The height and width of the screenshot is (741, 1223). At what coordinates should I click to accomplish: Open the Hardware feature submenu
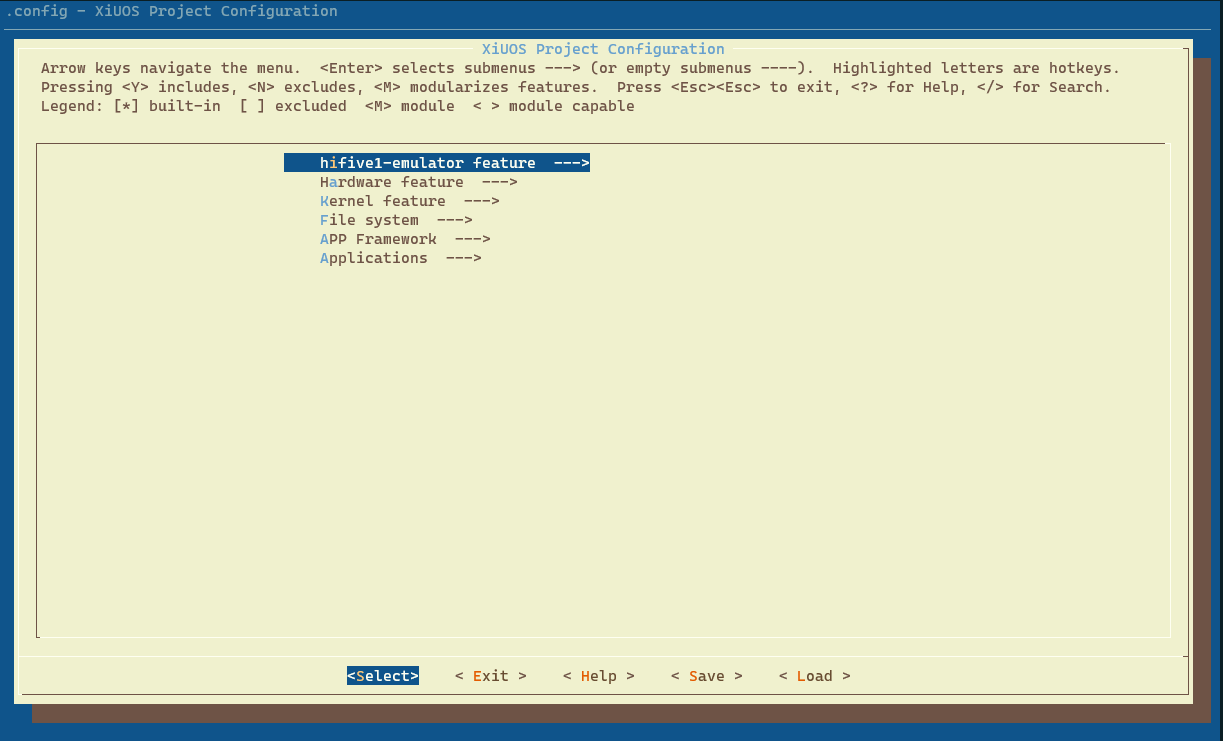(418, 182)
